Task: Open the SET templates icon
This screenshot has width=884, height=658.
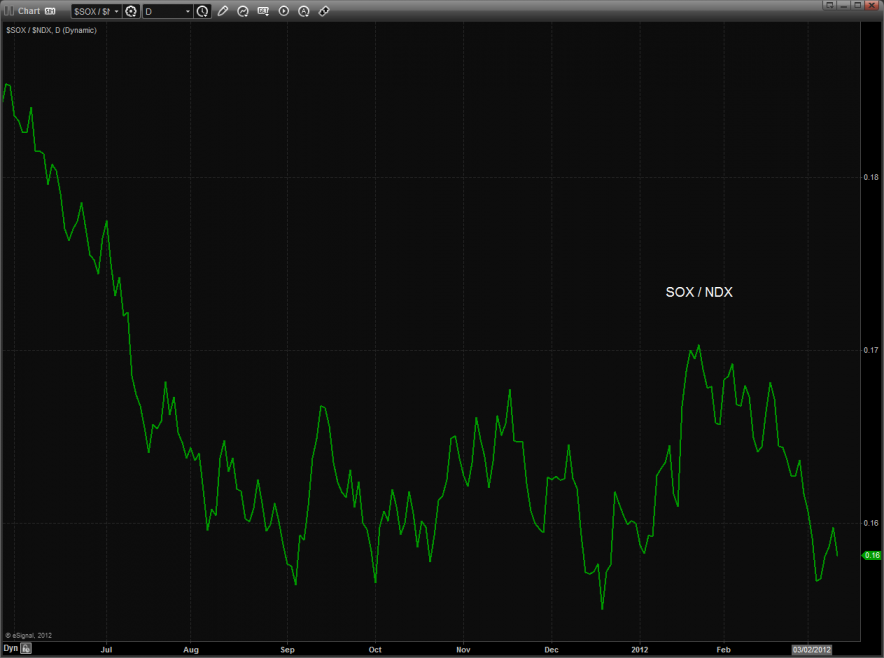Action: click(x=264, y=11)
